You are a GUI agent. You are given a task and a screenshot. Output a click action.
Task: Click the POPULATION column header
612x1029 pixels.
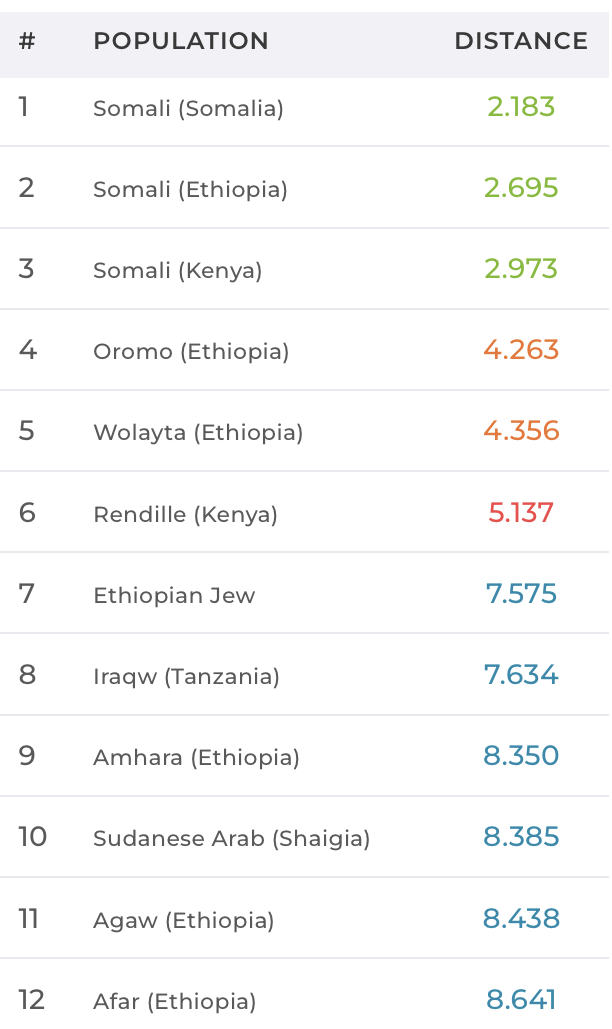click(x=181, y=41)
